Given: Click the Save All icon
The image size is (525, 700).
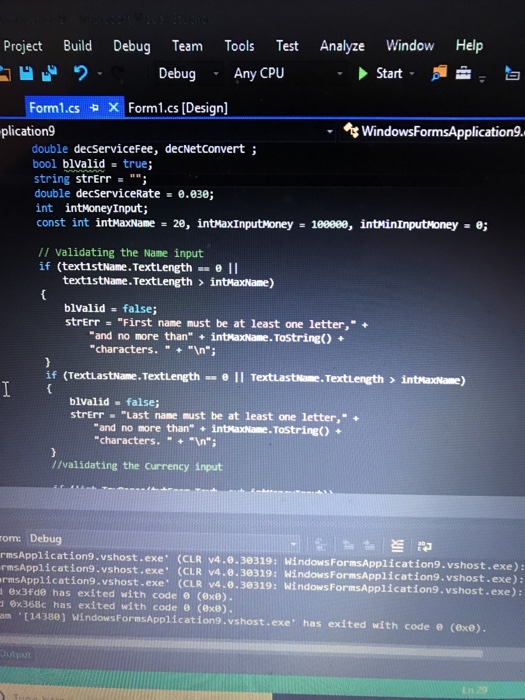Looking at the screenshot, I should (50, 73).
